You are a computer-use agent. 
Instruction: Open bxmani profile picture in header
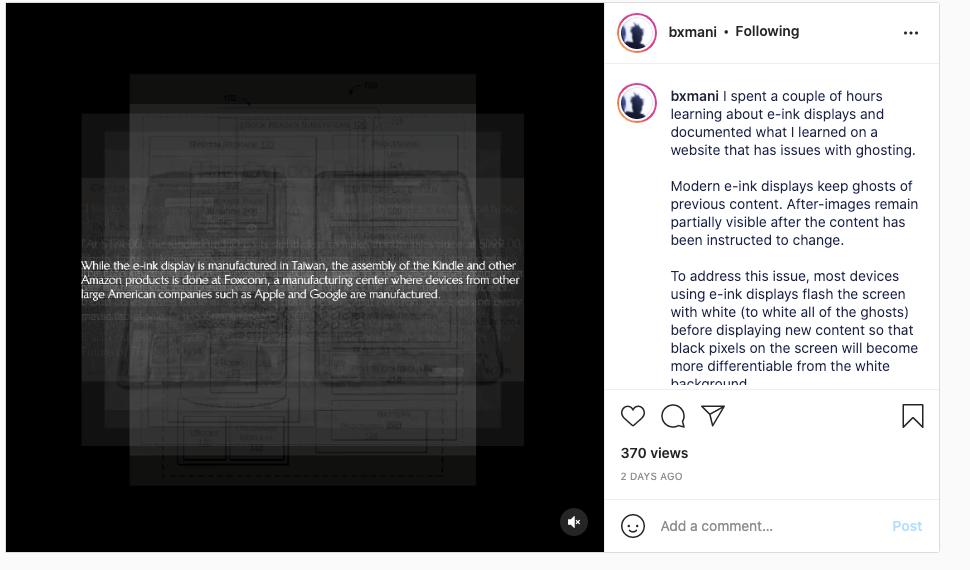click(x=637, y=32)
